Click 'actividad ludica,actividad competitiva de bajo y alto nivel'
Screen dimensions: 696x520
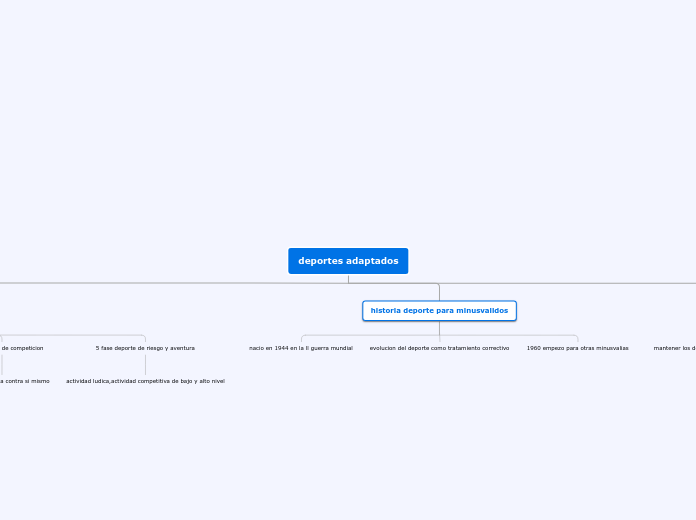146,381
